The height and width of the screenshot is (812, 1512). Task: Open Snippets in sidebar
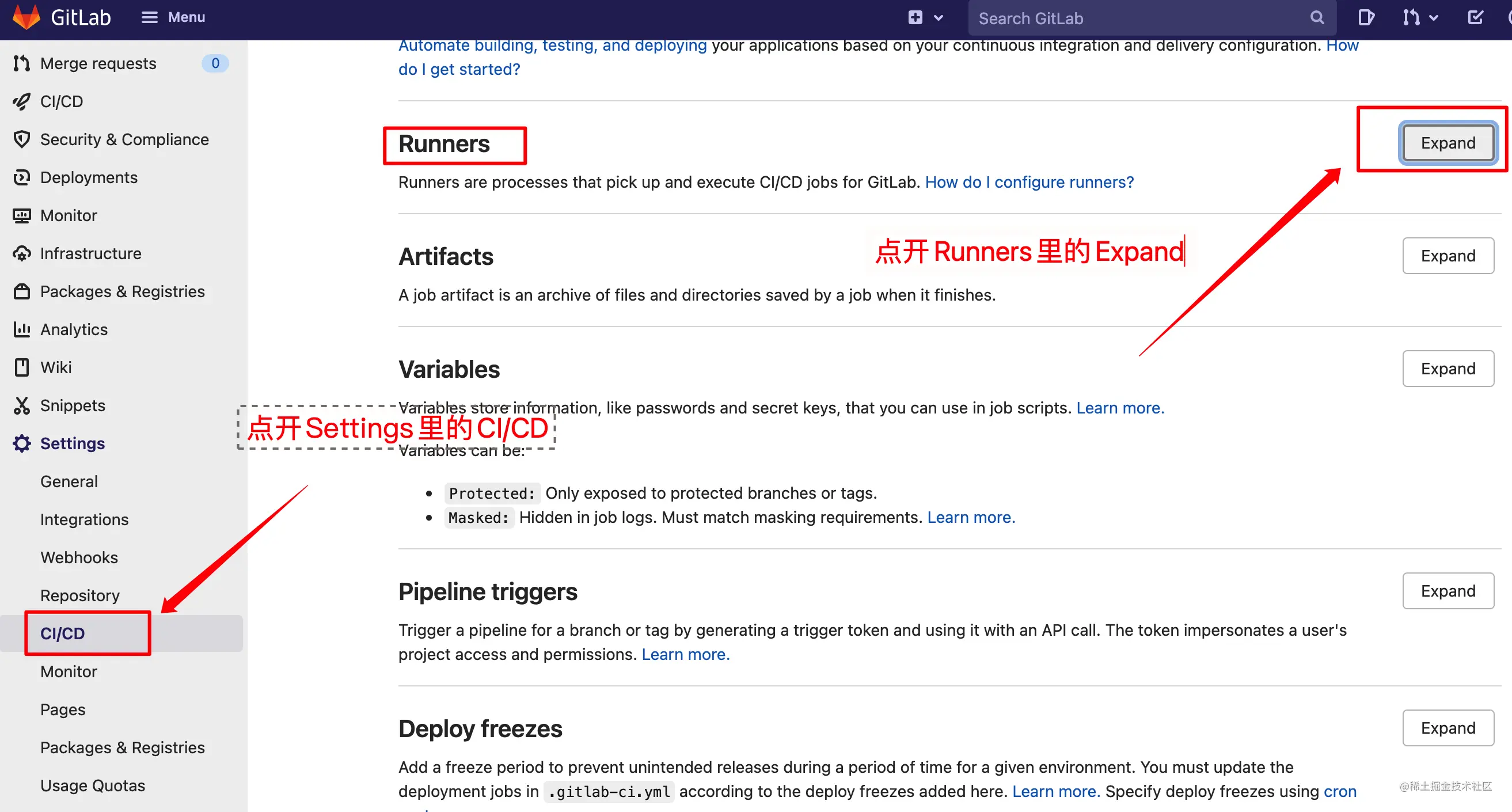click(73, 405)
